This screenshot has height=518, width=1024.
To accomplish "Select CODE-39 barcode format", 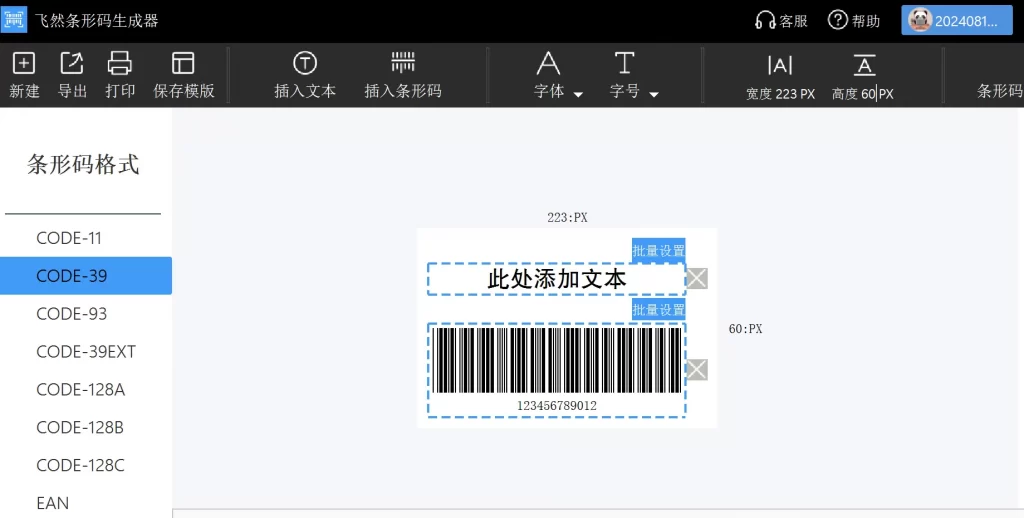I will click(86, 276).
